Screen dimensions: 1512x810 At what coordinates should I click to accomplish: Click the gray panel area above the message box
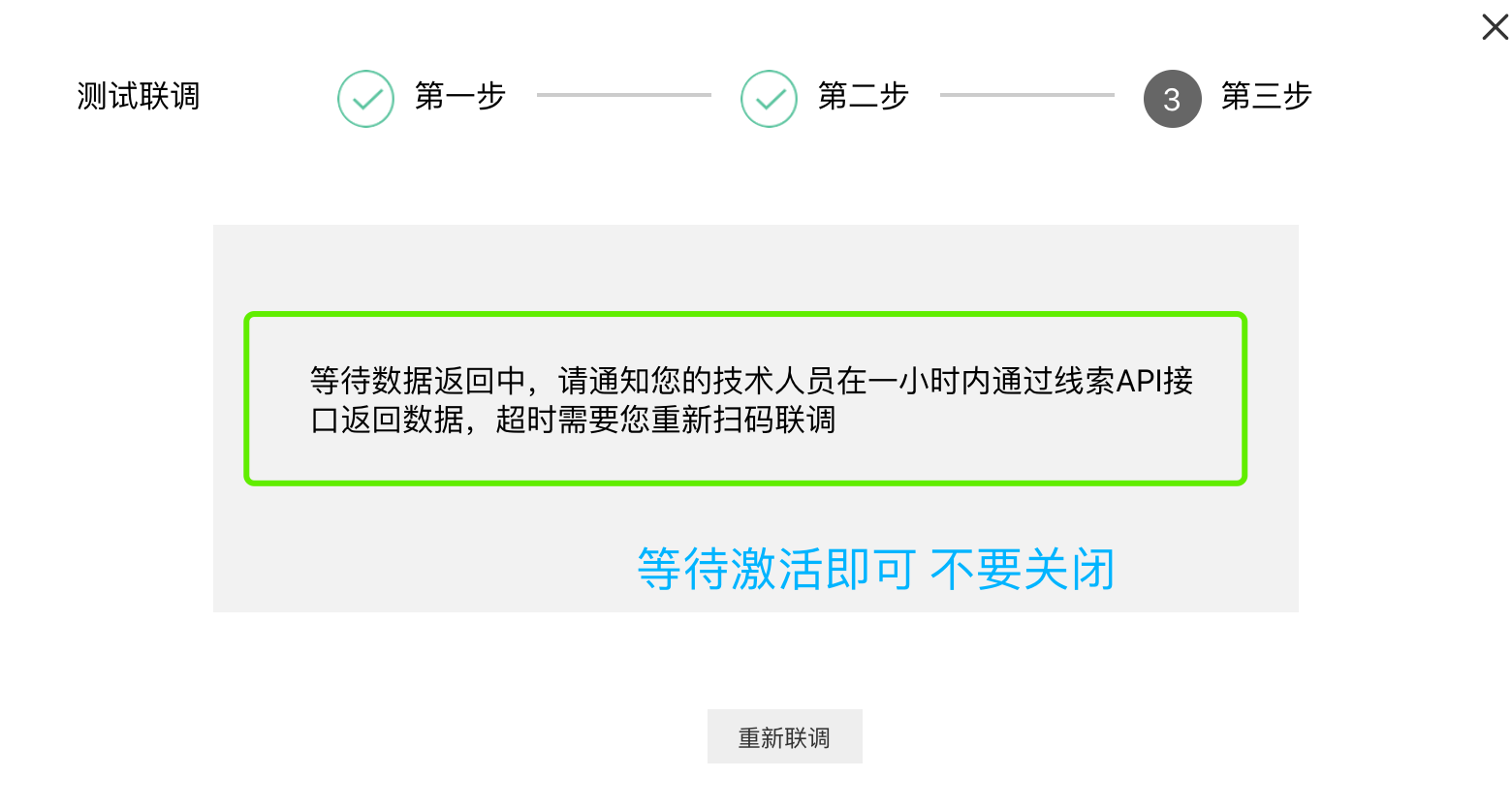(756, 268)
